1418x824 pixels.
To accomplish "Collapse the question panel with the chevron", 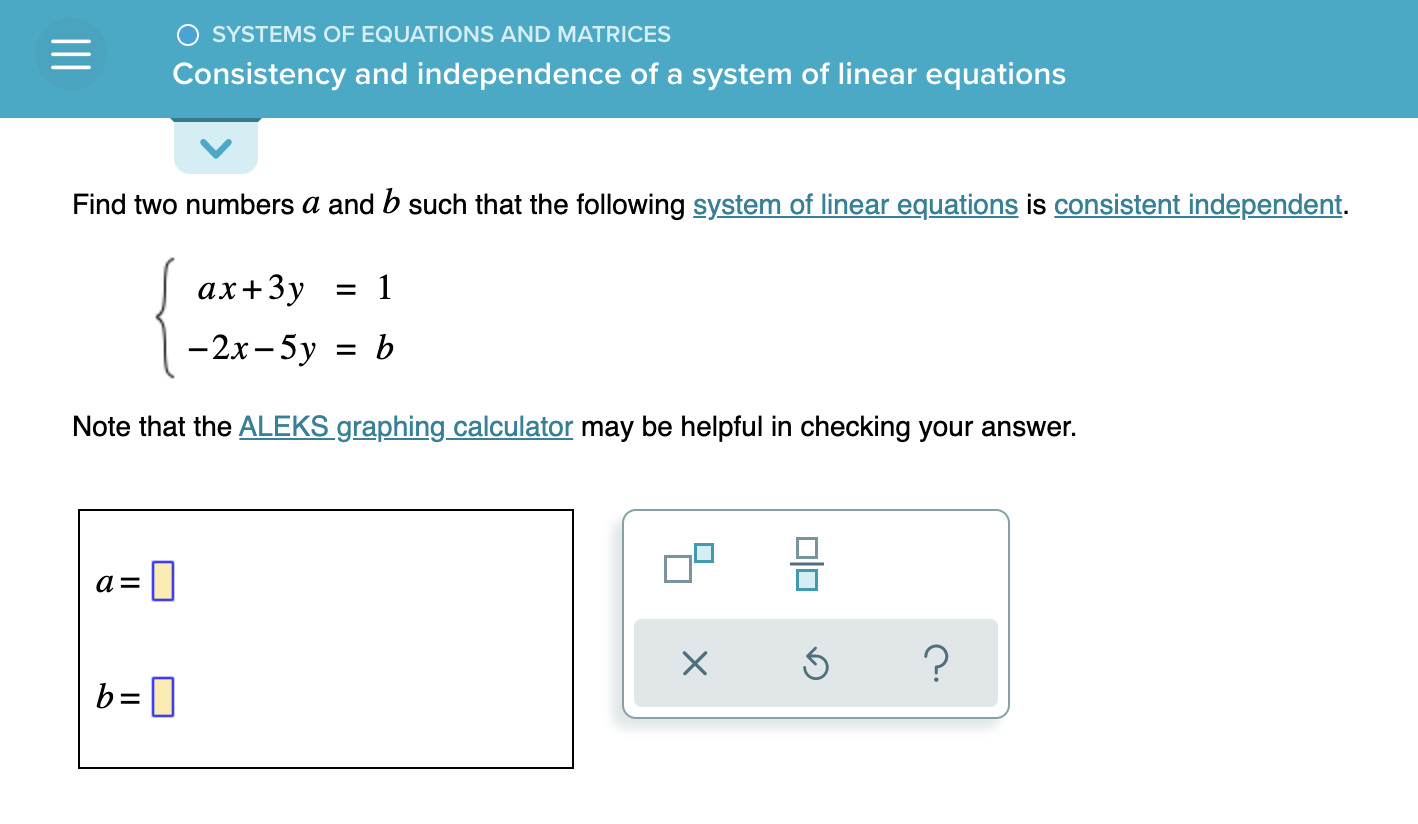I will [x=215, y=145].
